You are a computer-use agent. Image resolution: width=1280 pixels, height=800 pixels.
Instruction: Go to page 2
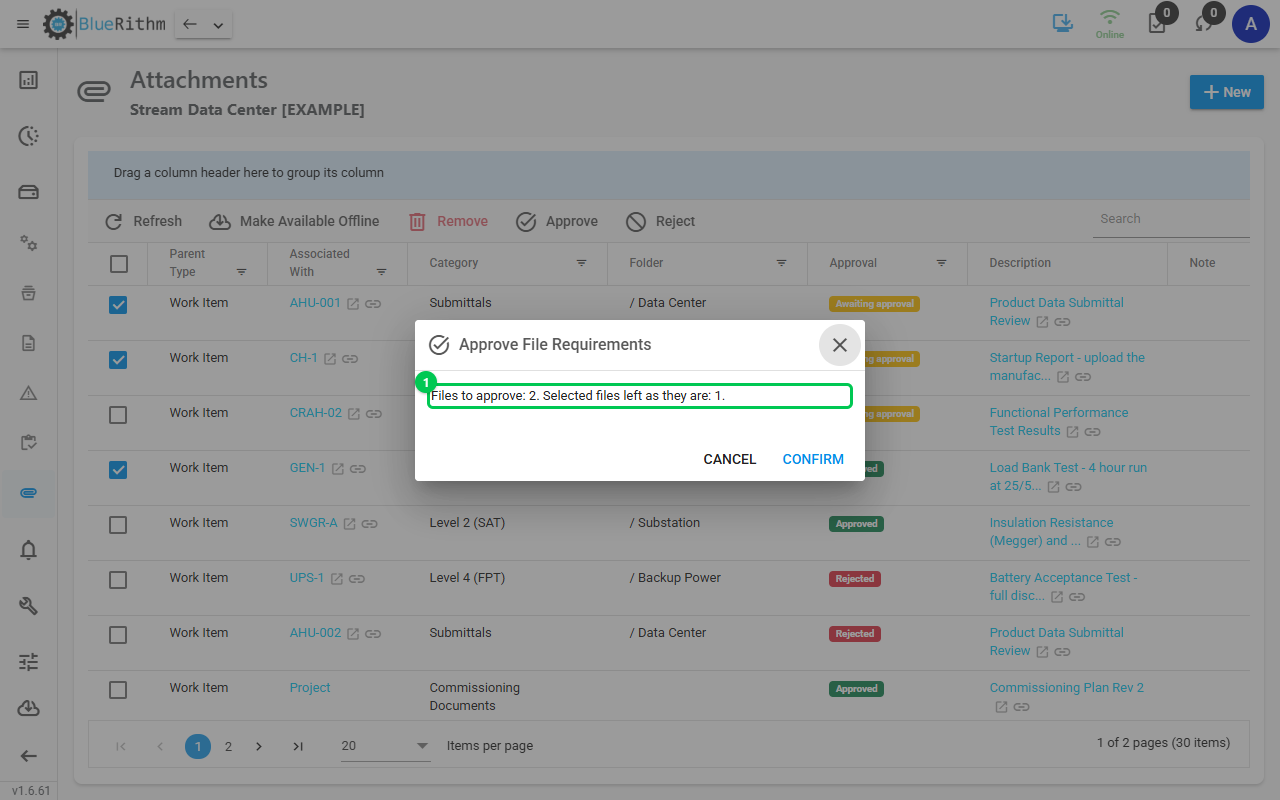coord(228,746)
